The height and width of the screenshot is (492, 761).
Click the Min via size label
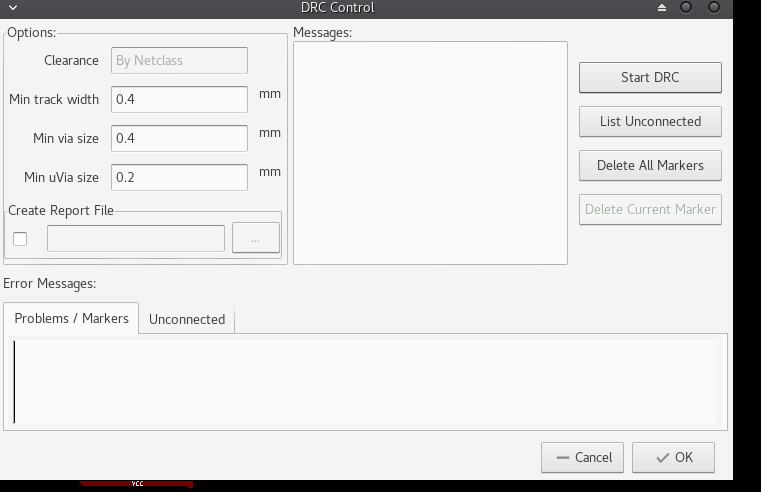tap(66, 138)
